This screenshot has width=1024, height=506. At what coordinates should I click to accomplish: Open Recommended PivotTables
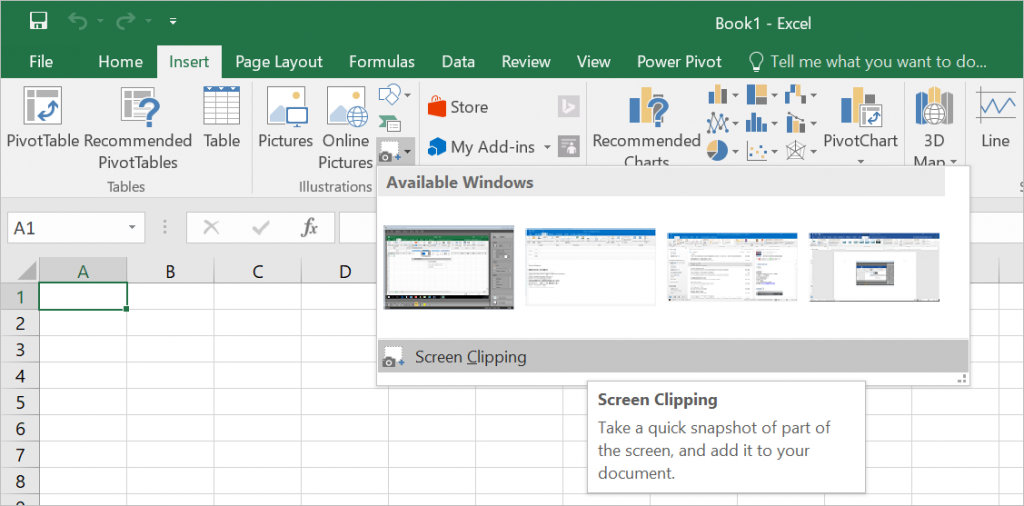coord(138,127)
